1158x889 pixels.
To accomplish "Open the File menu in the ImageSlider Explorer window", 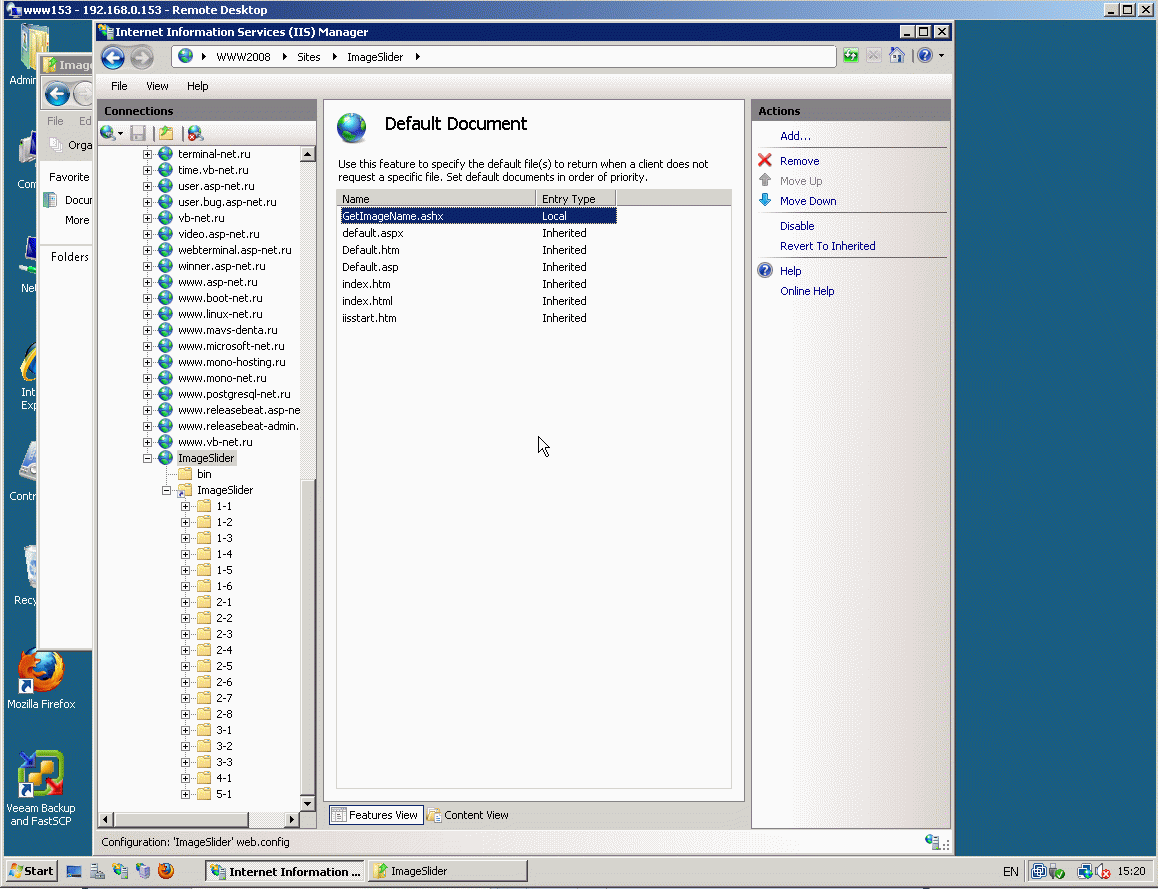I will click(55, 120).
